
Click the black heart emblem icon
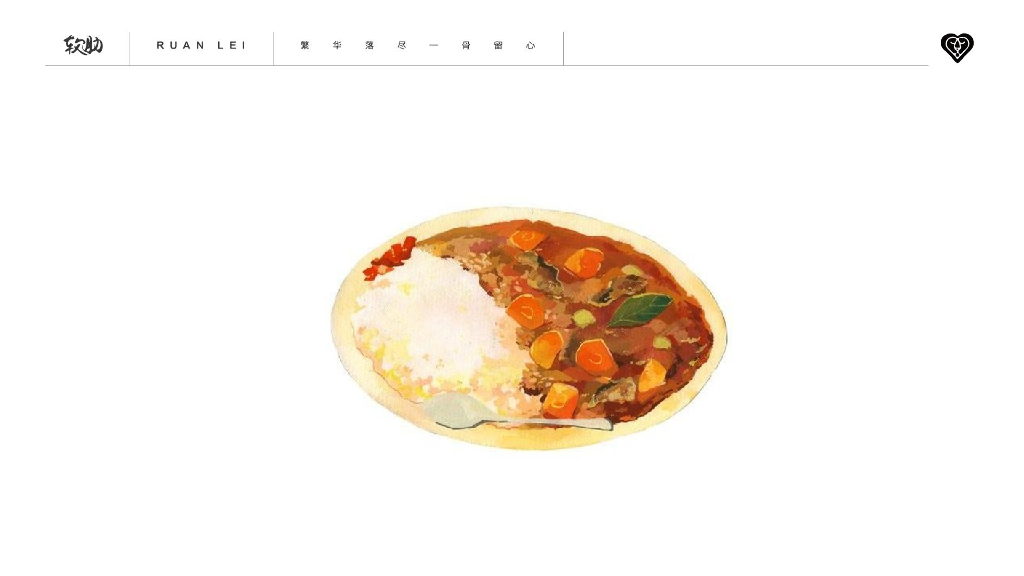tap(957, 48)
